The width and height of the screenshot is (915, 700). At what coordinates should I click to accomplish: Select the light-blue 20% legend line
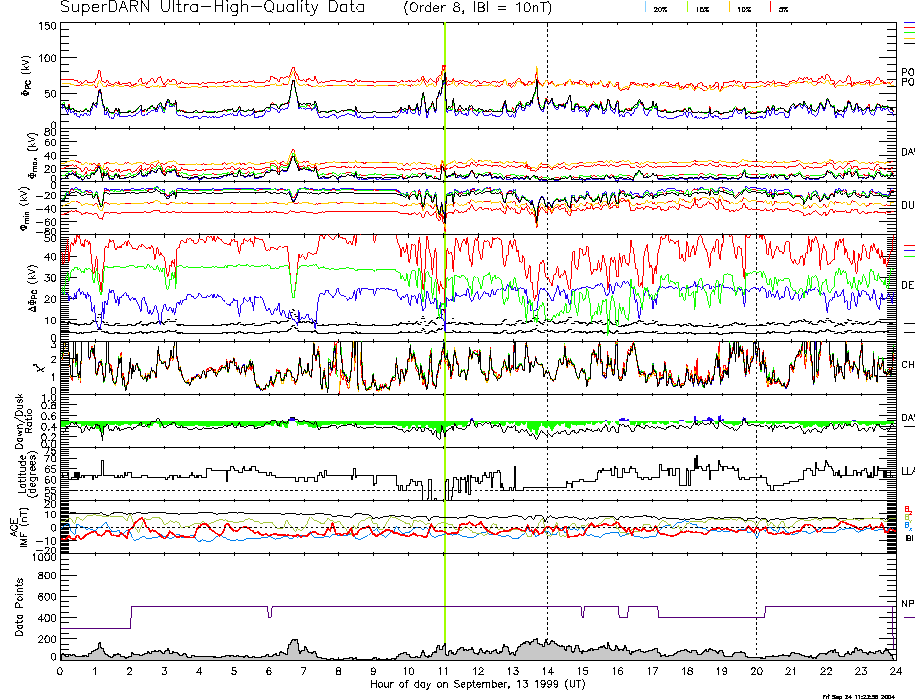[x=645, y=8]
